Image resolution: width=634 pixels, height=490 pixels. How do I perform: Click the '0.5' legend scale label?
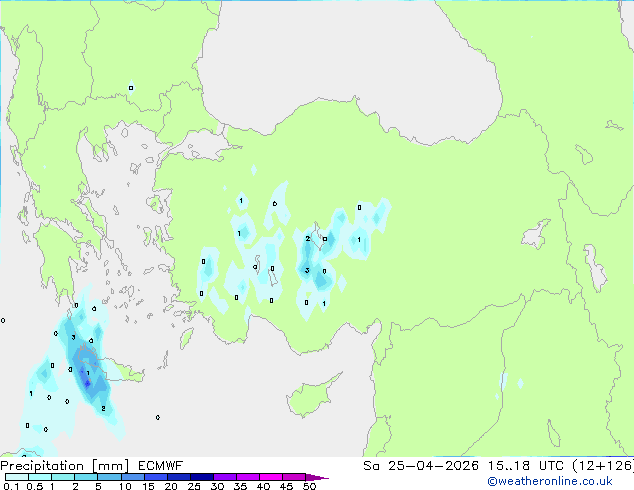35,486
